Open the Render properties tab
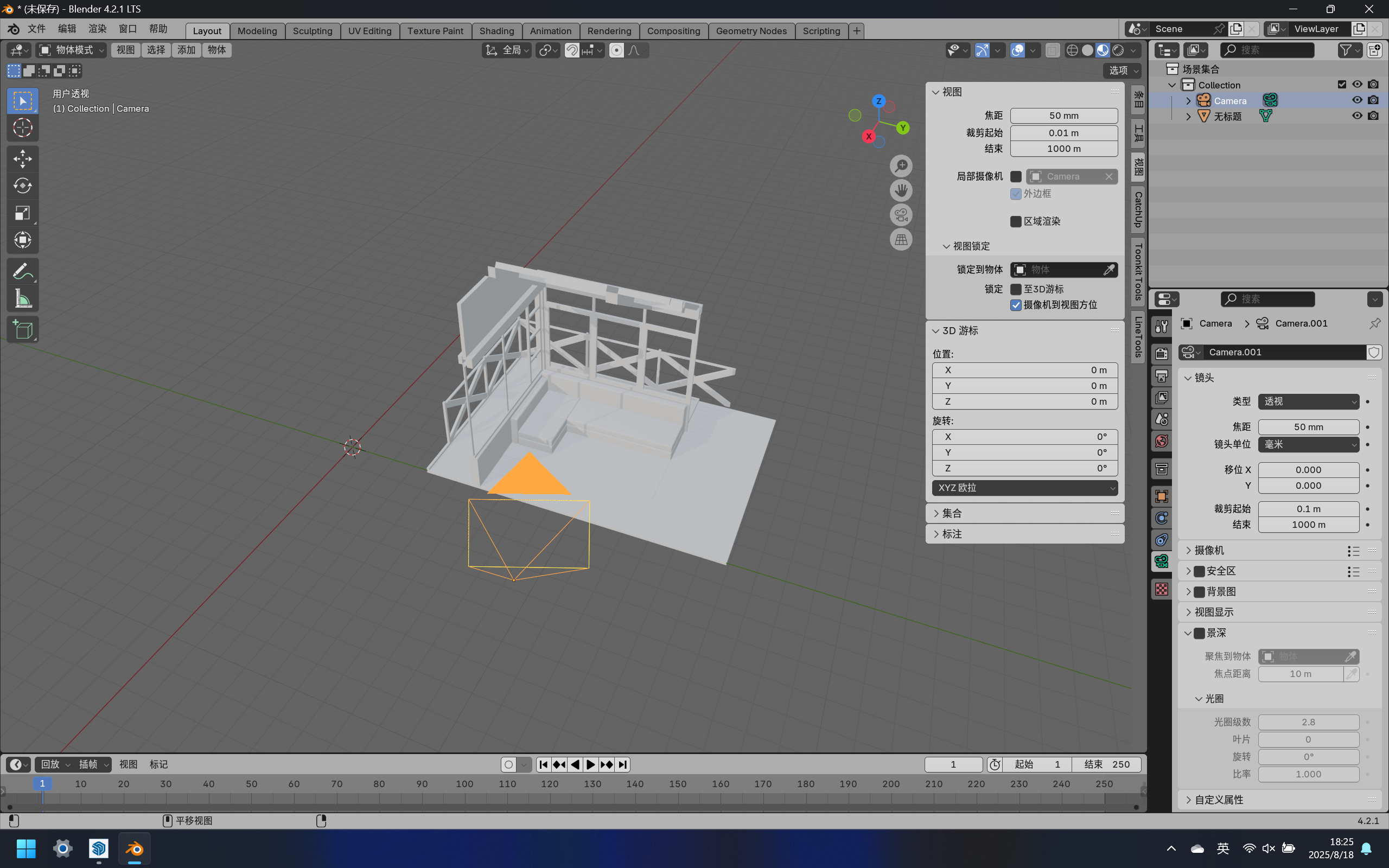 (1162, 354)
